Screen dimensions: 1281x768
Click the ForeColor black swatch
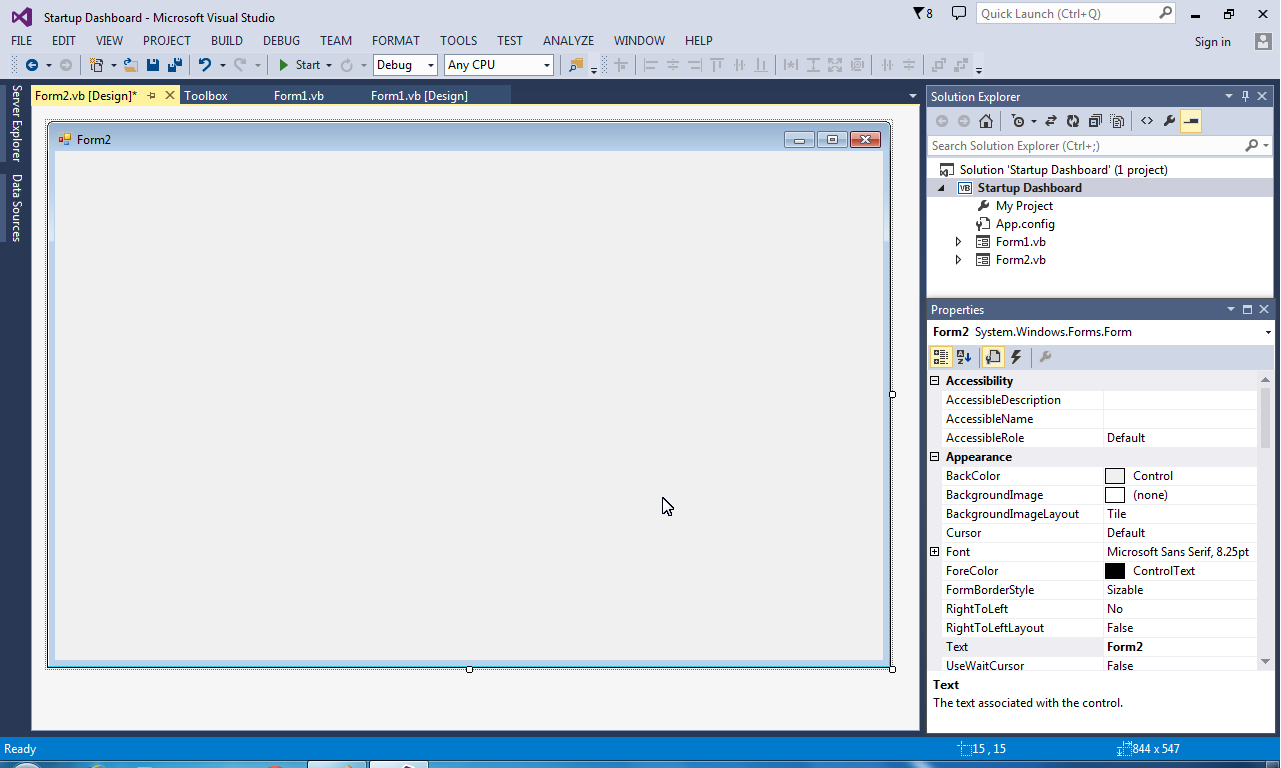(x=1115, y=571)
